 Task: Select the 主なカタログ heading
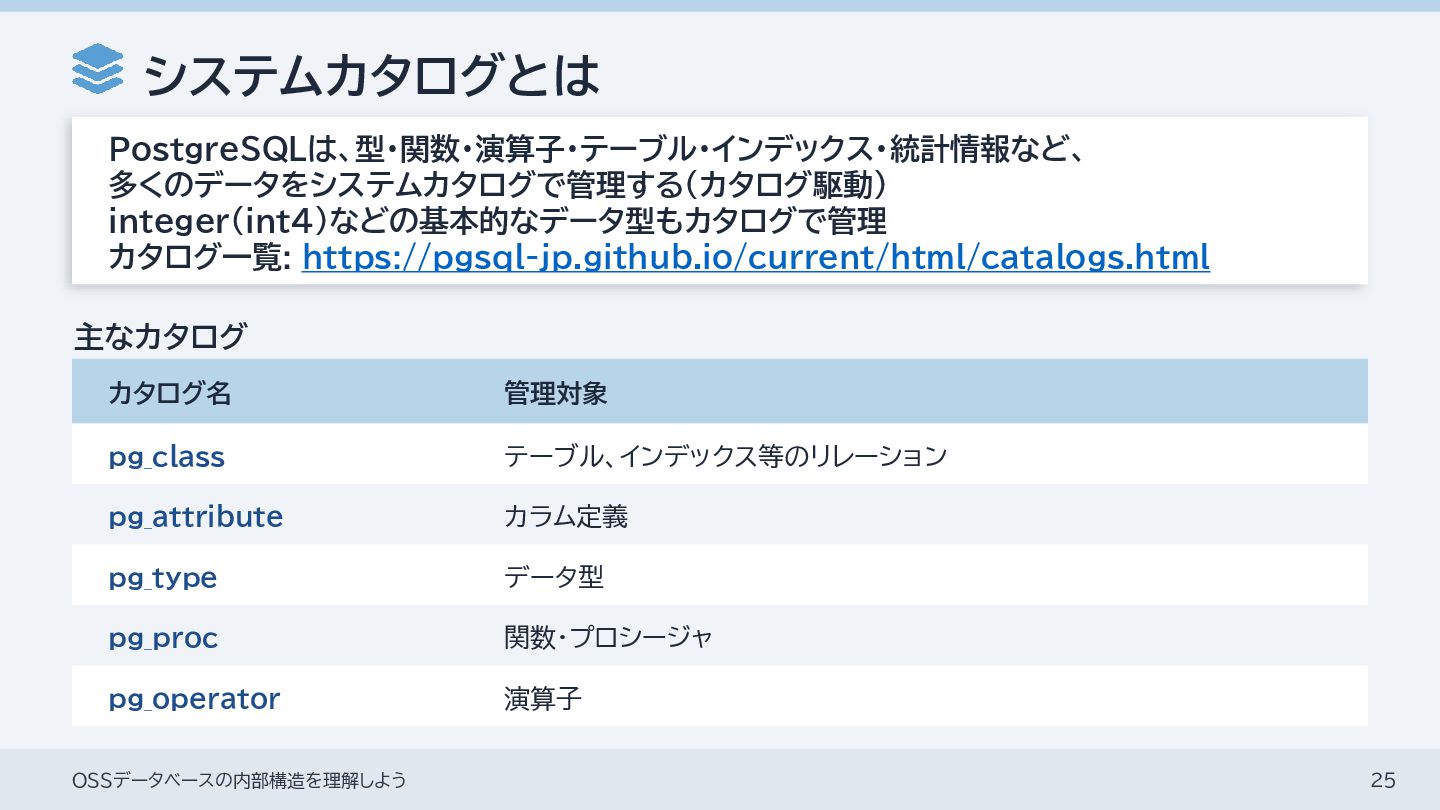tap(159, 337)
